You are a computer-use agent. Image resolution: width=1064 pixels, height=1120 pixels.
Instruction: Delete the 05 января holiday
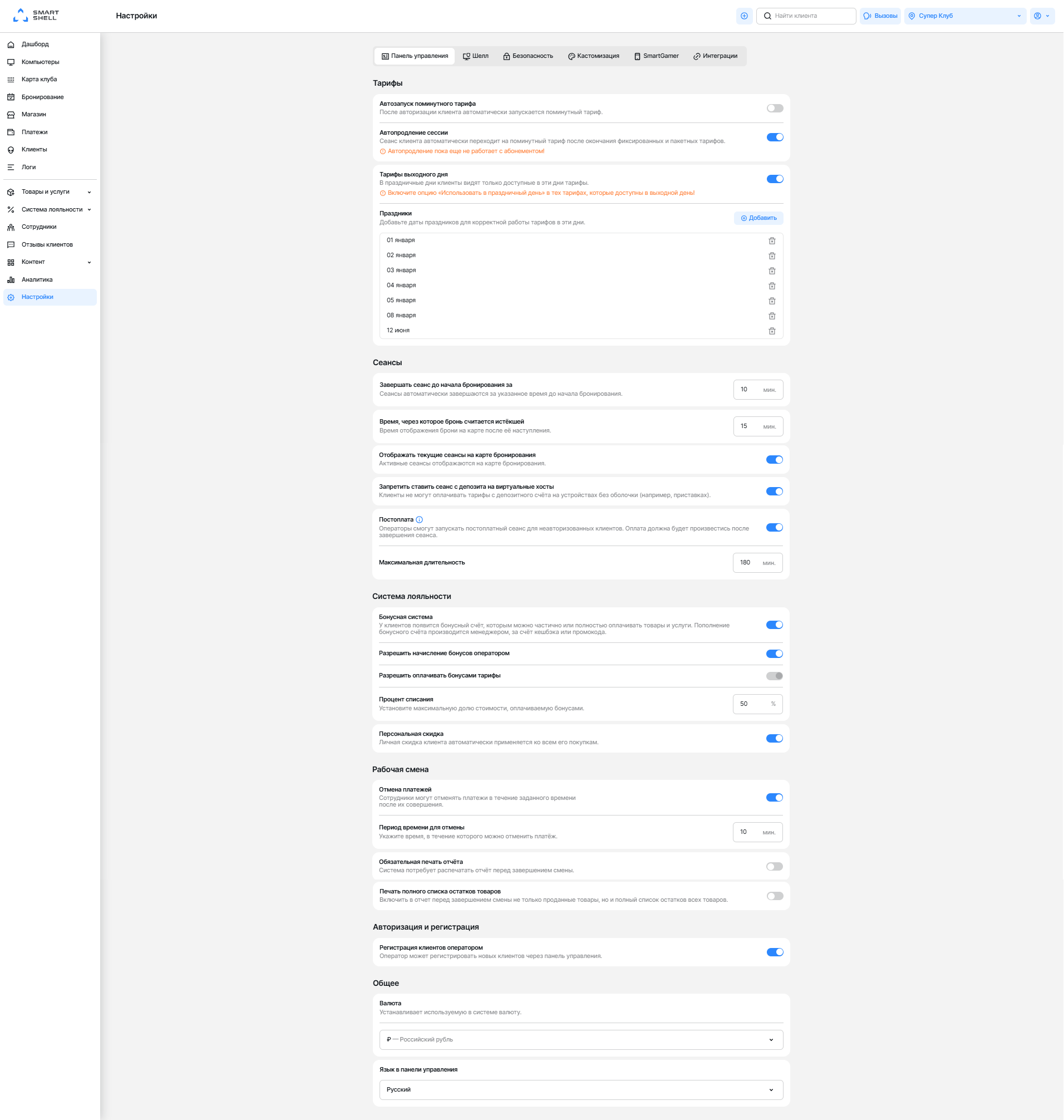pyautogui.click(x=772, y=301)
